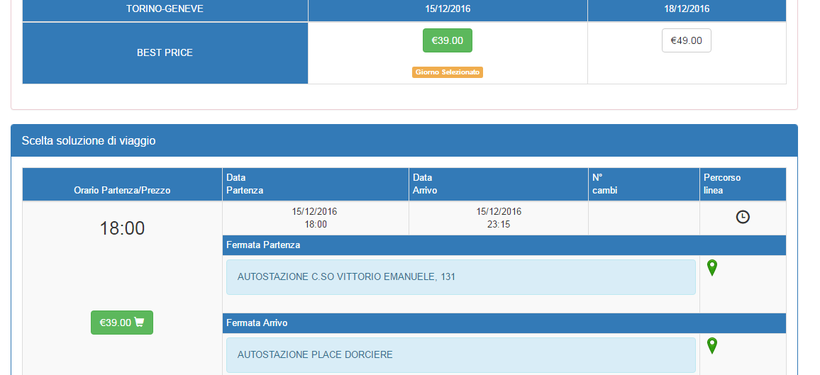
Task: Click the Data Partenza column header
Action: point(315,184)
